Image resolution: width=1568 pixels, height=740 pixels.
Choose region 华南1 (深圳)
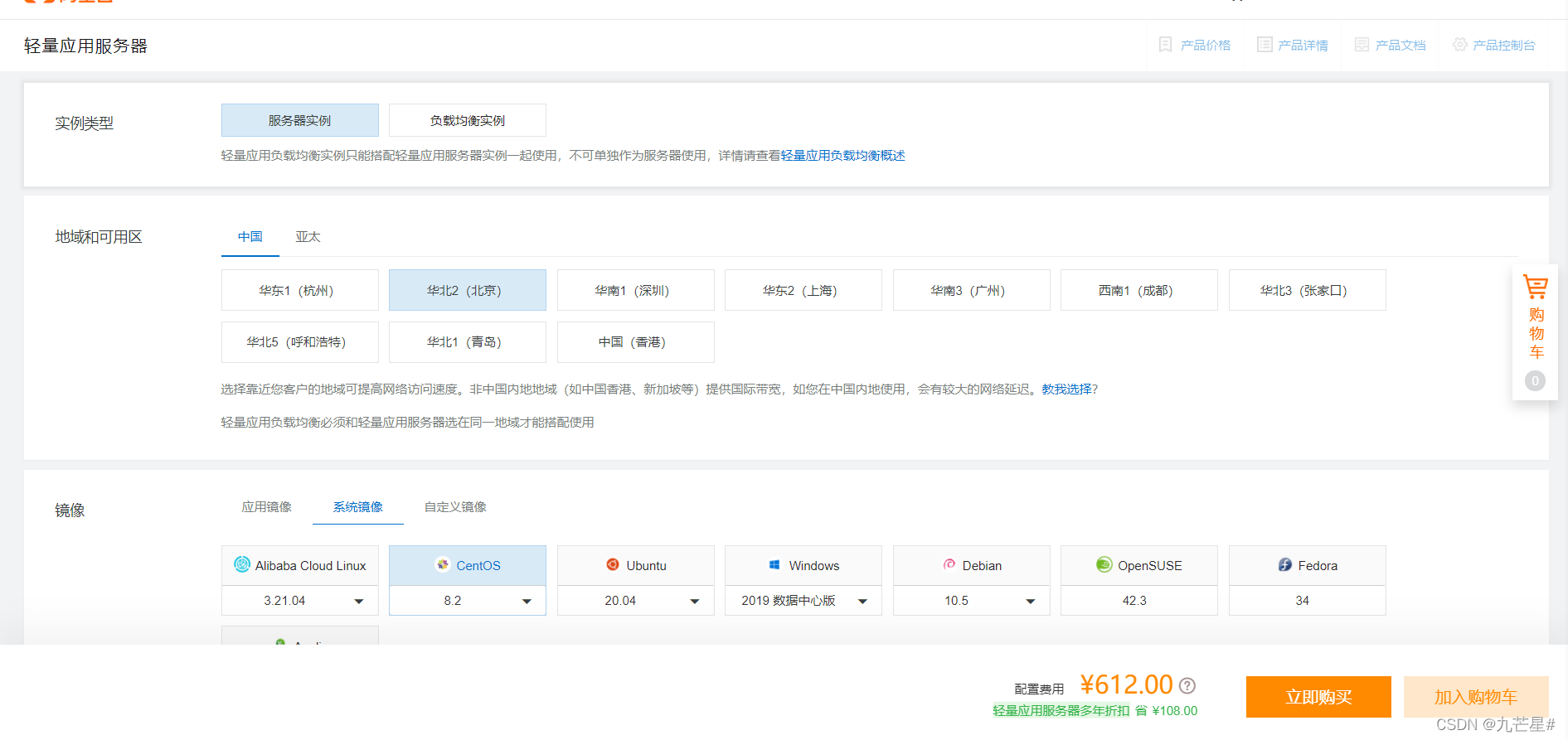point(636,290)
